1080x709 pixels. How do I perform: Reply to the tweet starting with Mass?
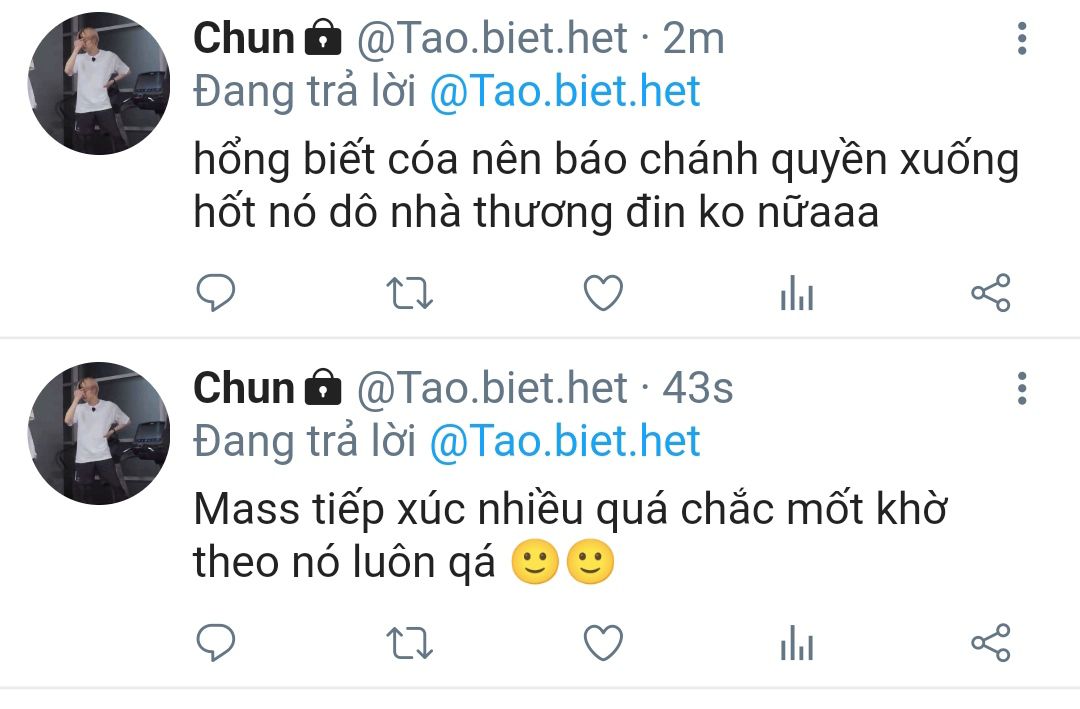tap(216, 643)
